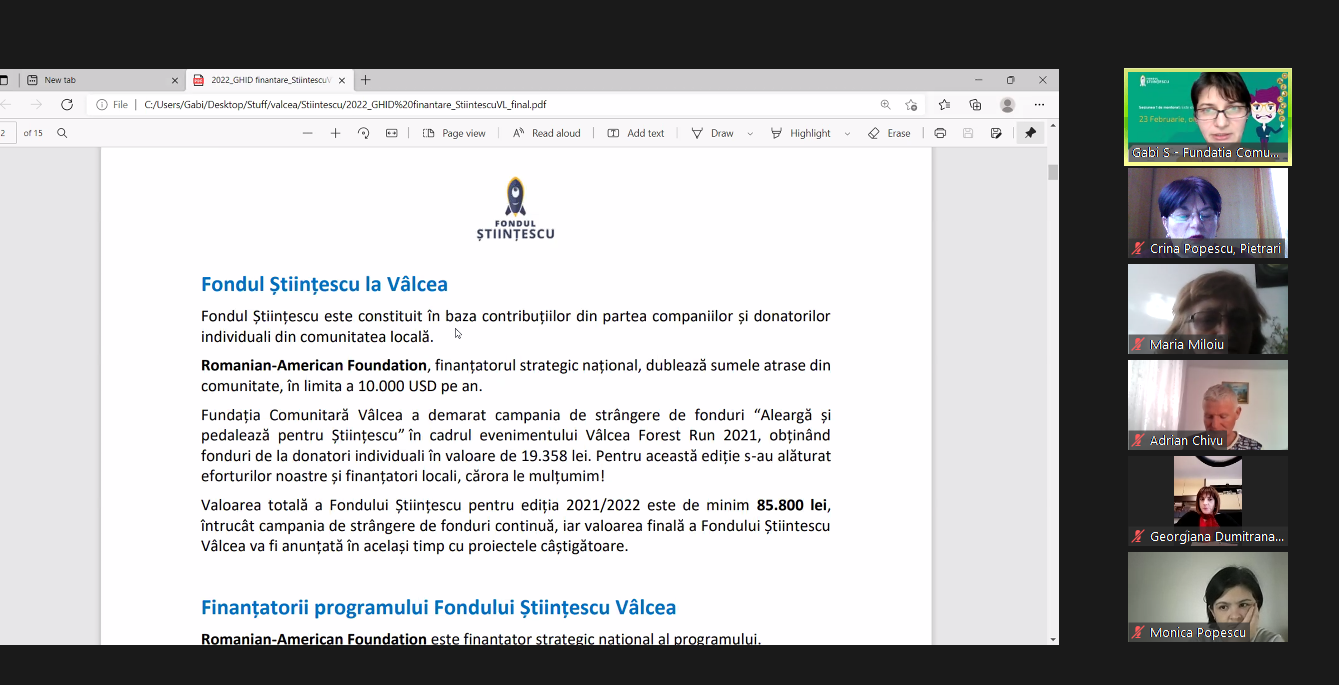Image resolution: width=1339 pixels, height=685 pixels.
Task: Open the Favorites list icon
Action: click(944, 104)
